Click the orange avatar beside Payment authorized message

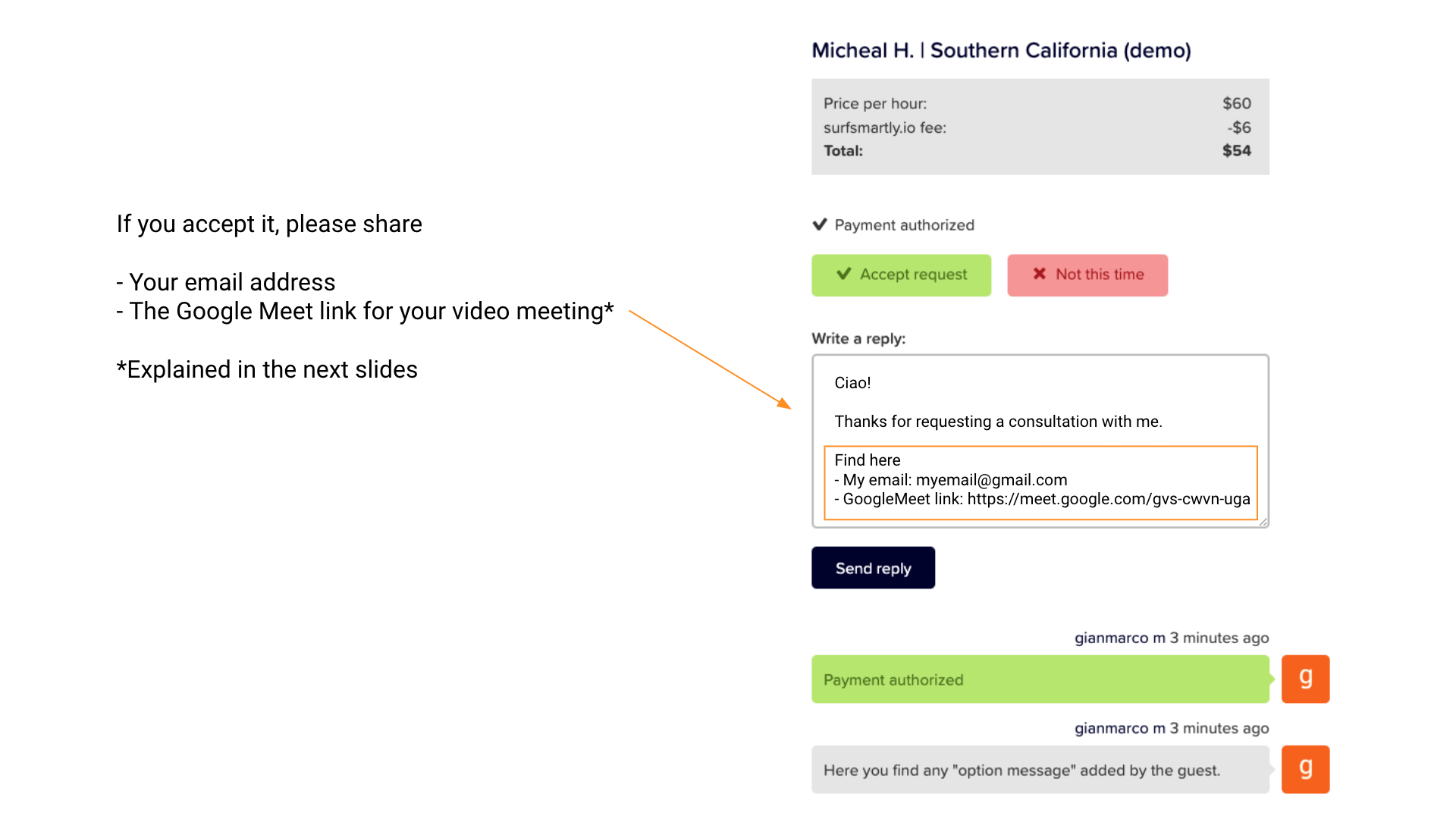(x=1305, y=679)
